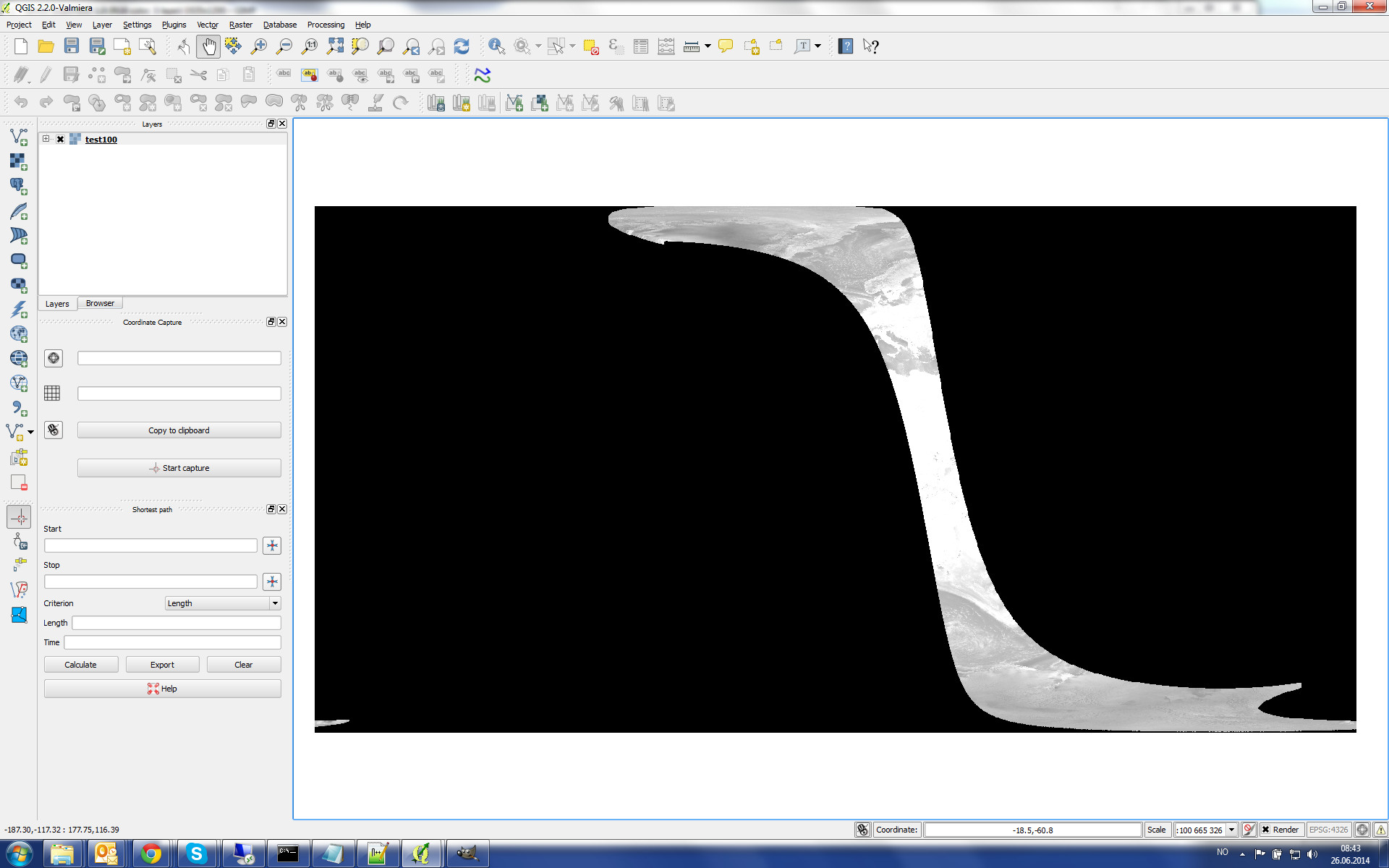Click the EPSG:4326 CRS status button
Screen dimensions: 1389x868
click(1329, 830)
